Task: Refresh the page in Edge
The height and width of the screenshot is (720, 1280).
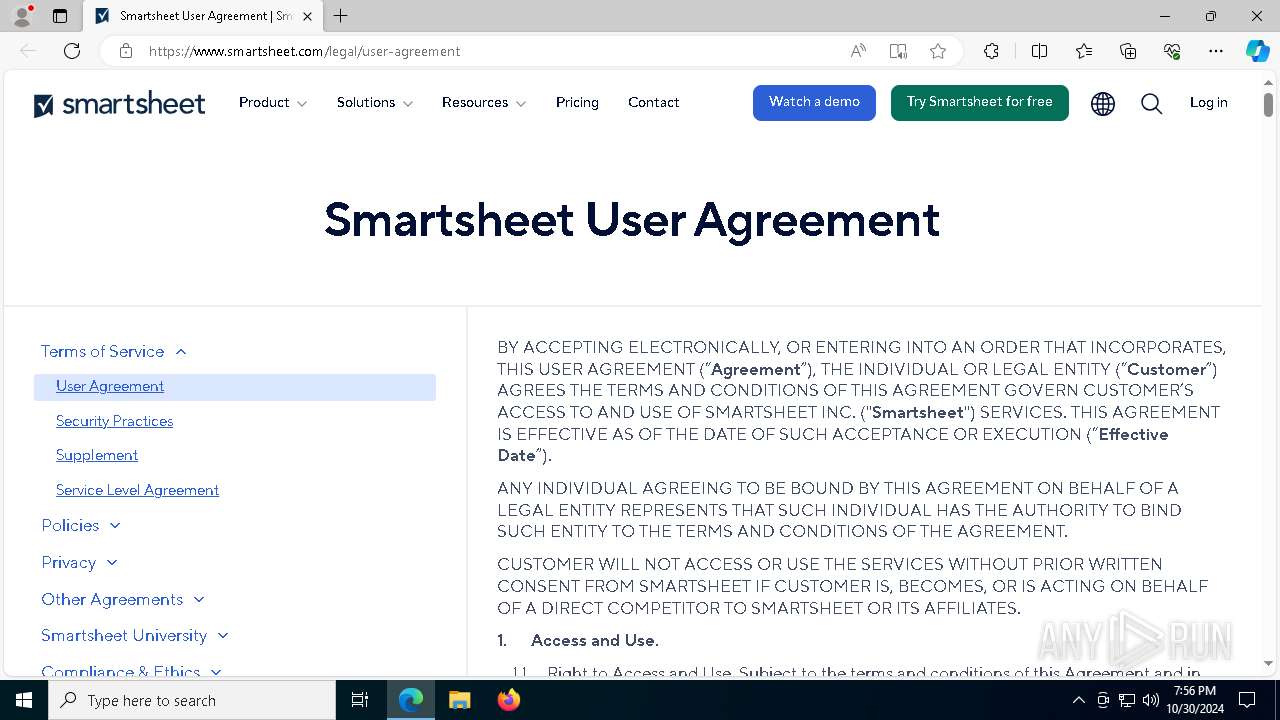Action: click(72, 51)
